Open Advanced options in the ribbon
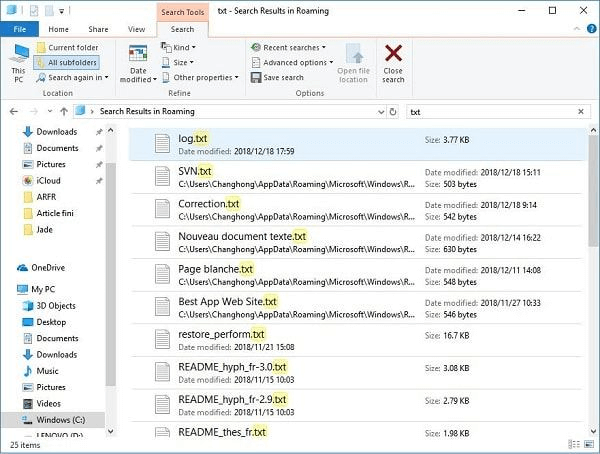 [295, 62]
